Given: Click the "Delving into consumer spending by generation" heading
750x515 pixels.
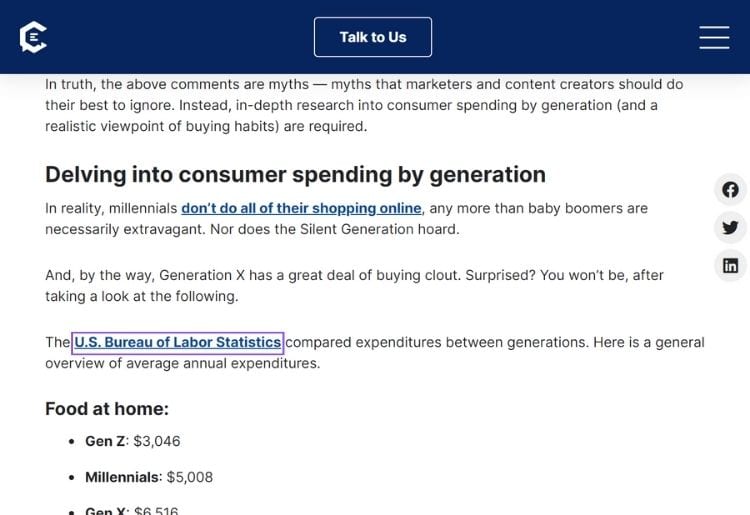Looking at the screenshot, I should pyautogui.click(x=295, y=175).
